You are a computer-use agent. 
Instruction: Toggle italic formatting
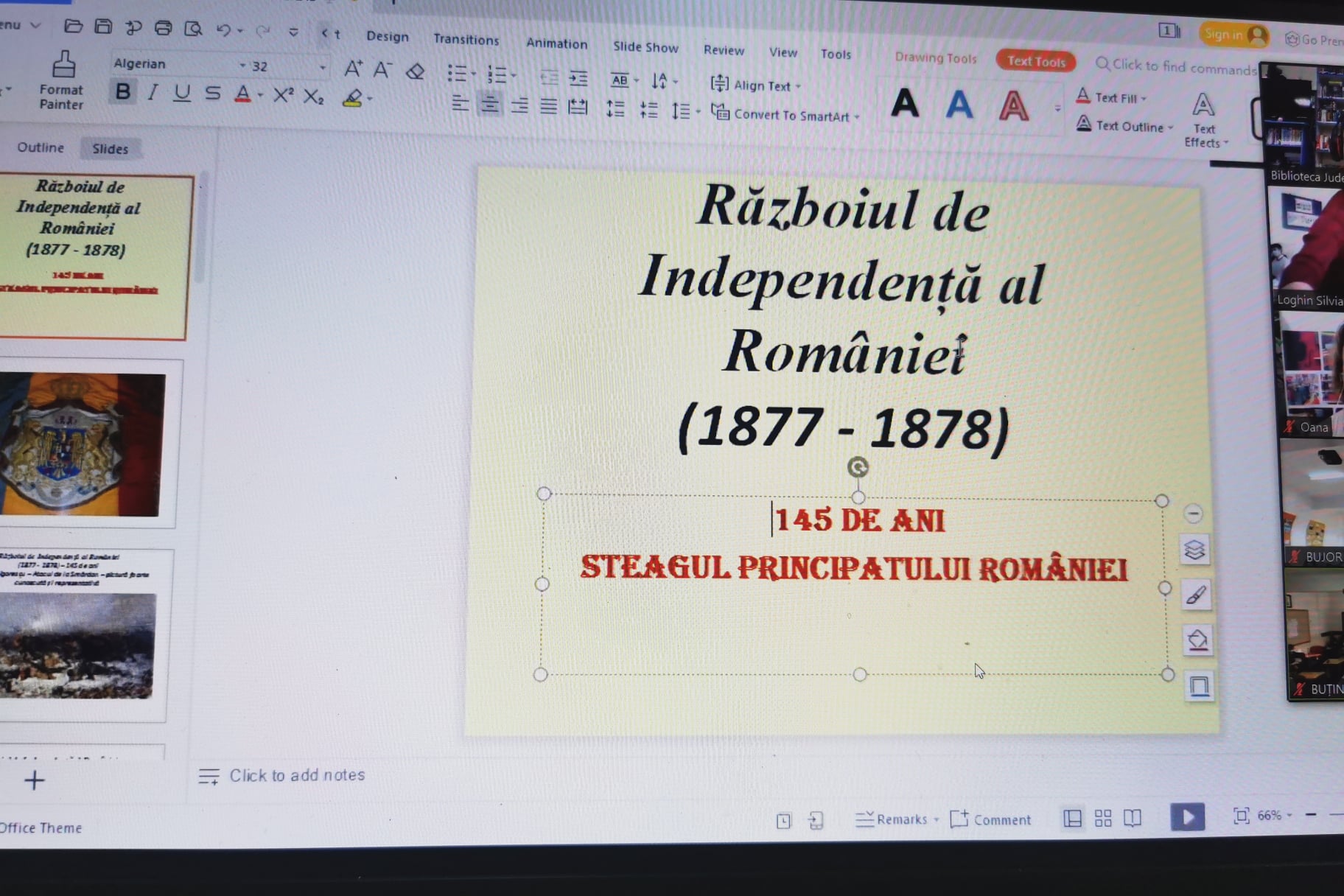pos(153,93)
